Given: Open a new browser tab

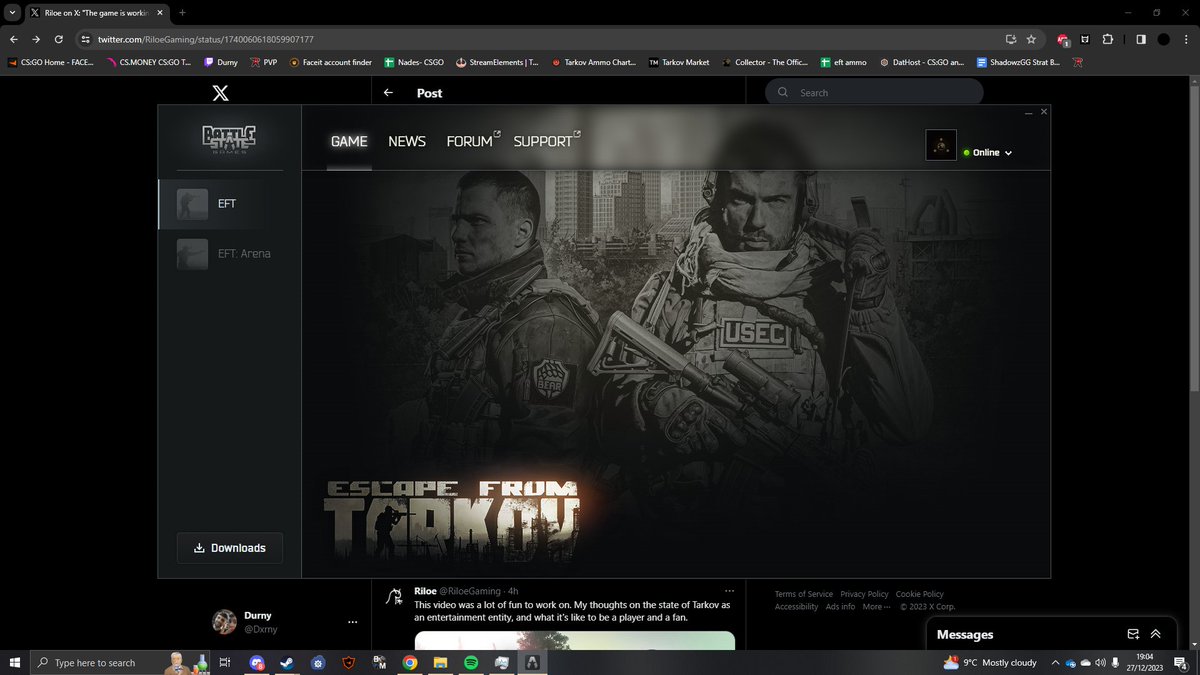Looking at the screenshot, I should pos(183,12).
